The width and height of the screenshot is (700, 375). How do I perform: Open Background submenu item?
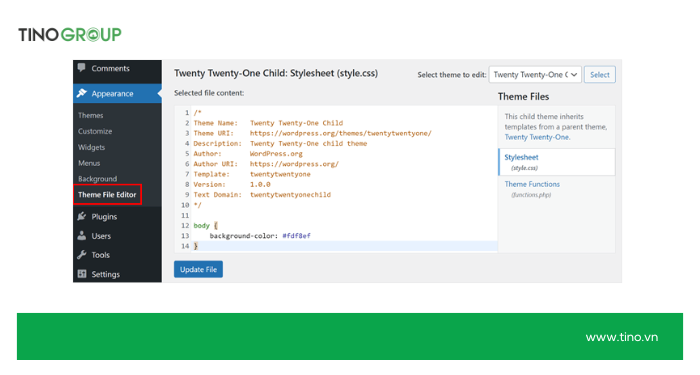click(97, 179)
